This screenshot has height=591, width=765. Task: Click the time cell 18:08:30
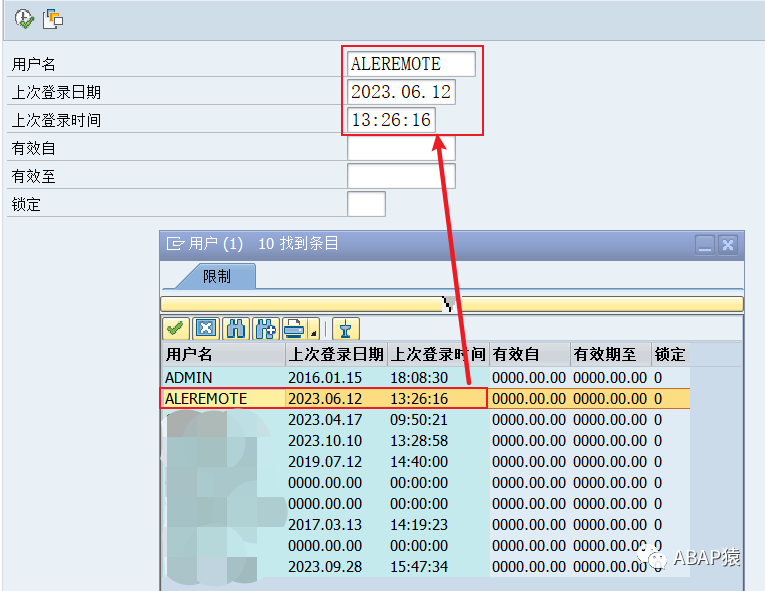(419, 378)
